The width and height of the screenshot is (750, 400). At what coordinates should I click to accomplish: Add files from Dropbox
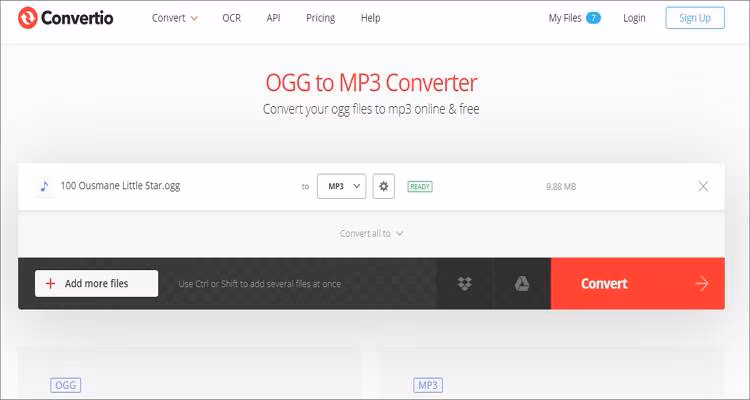pos(464,283)
